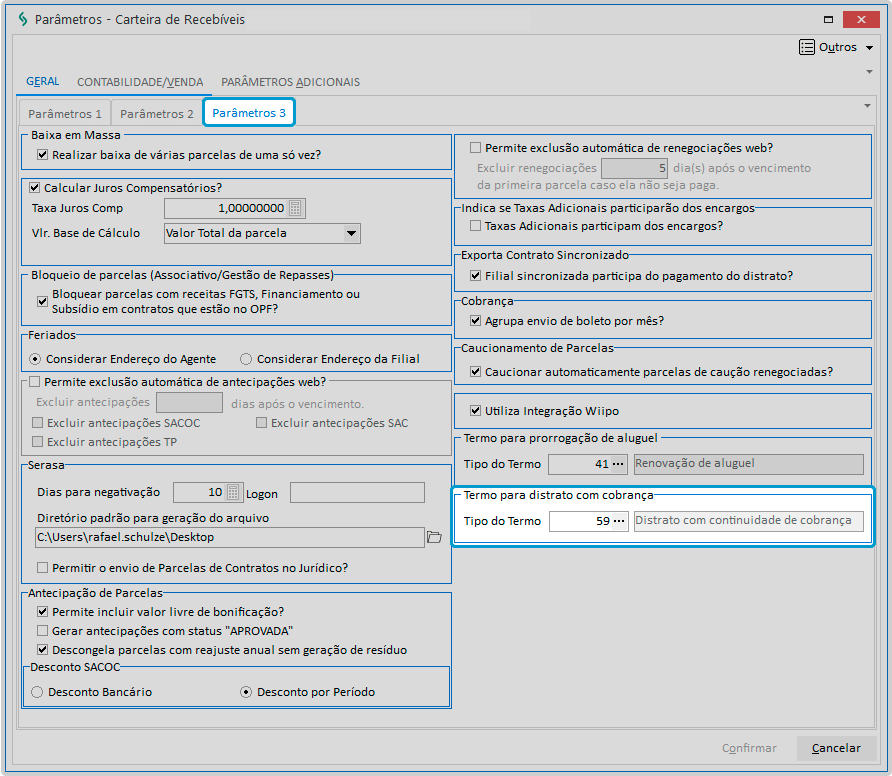Toggle Caucionar automaticamente parcelas de caução
892x776 pixels.
(476, 372)
